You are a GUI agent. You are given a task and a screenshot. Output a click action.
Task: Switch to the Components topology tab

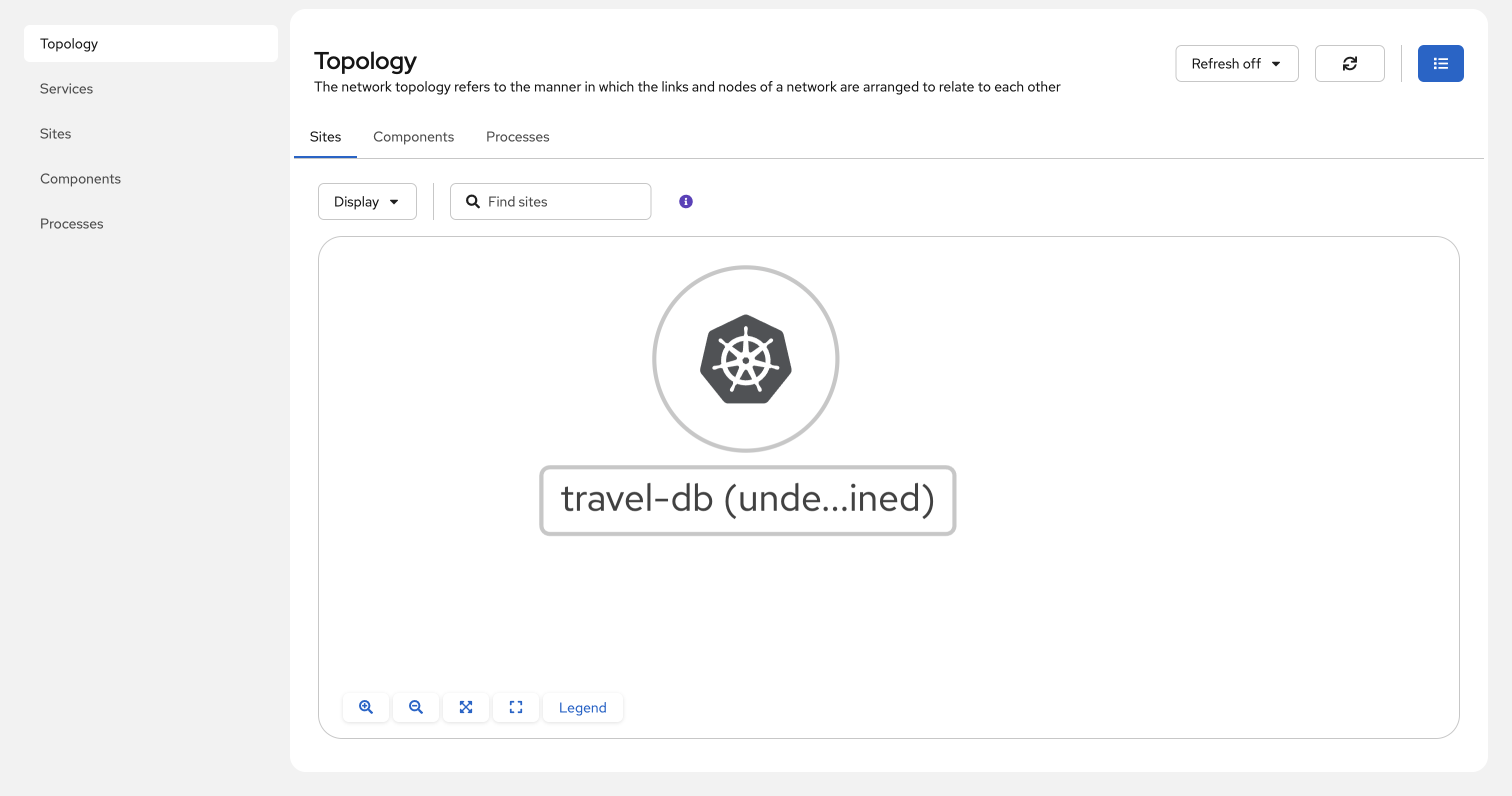coord(413,137)
